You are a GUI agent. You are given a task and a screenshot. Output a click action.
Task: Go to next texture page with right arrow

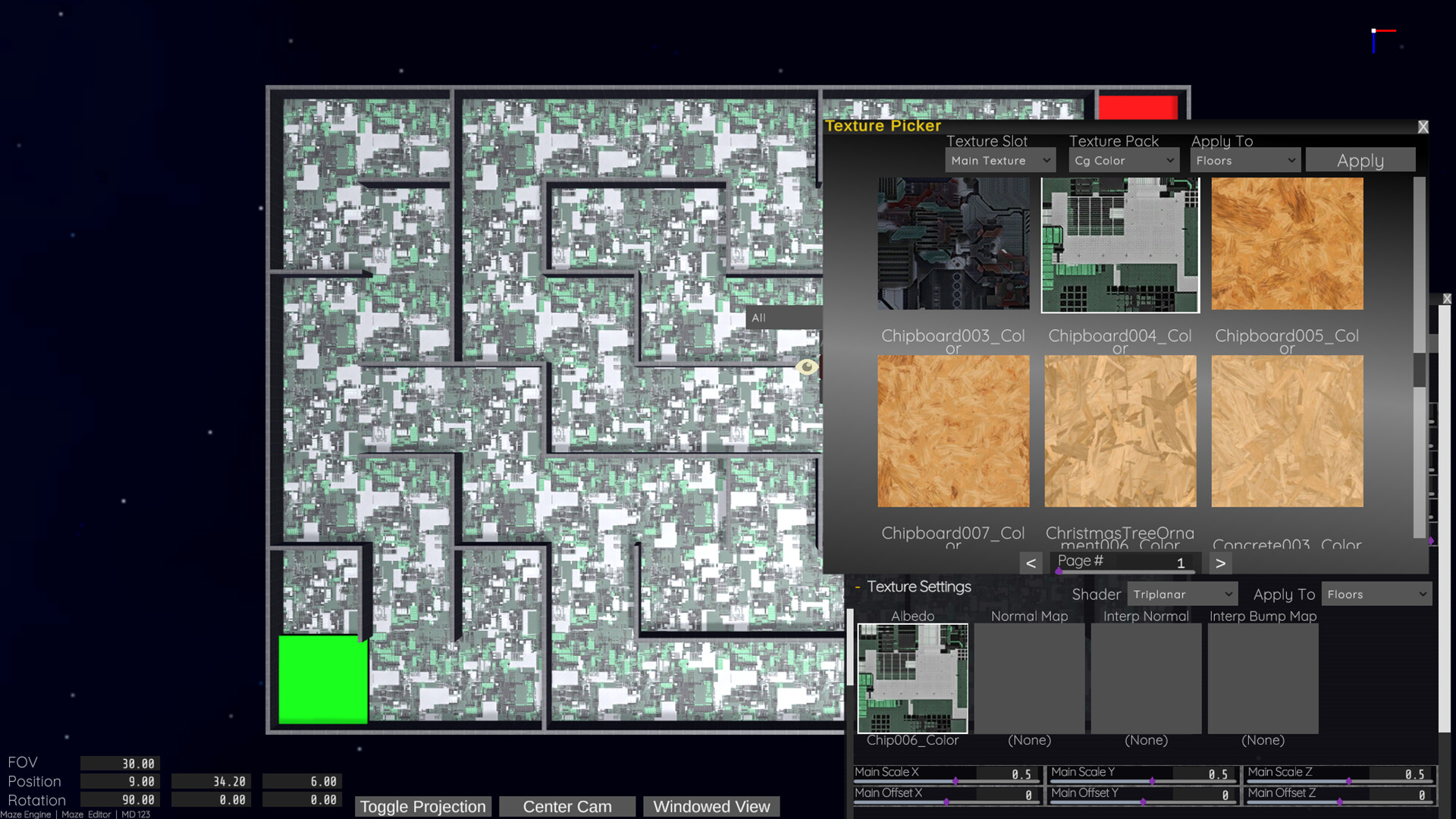[x=1219, y=563]
